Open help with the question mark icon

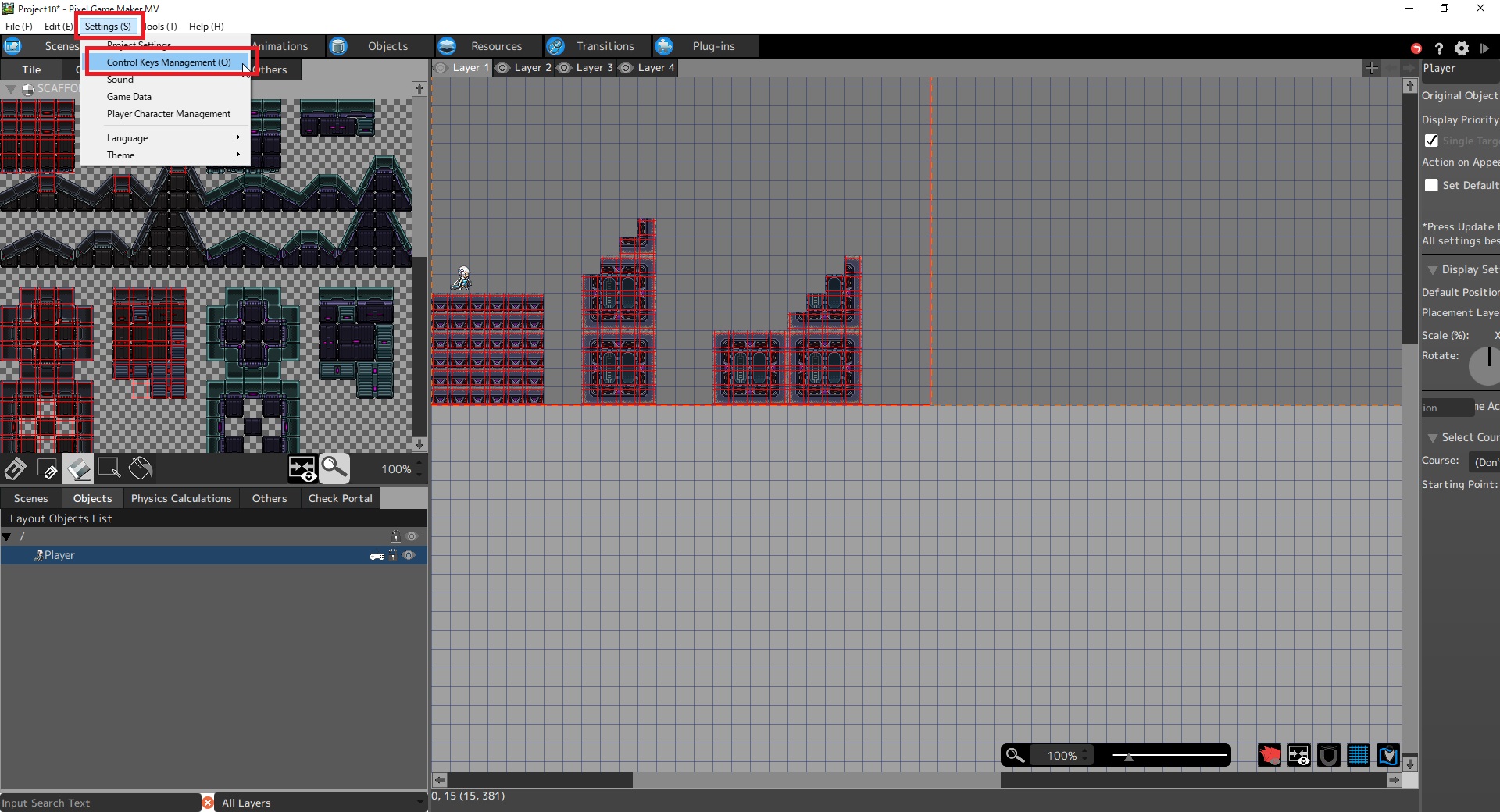coord(1439,48)
